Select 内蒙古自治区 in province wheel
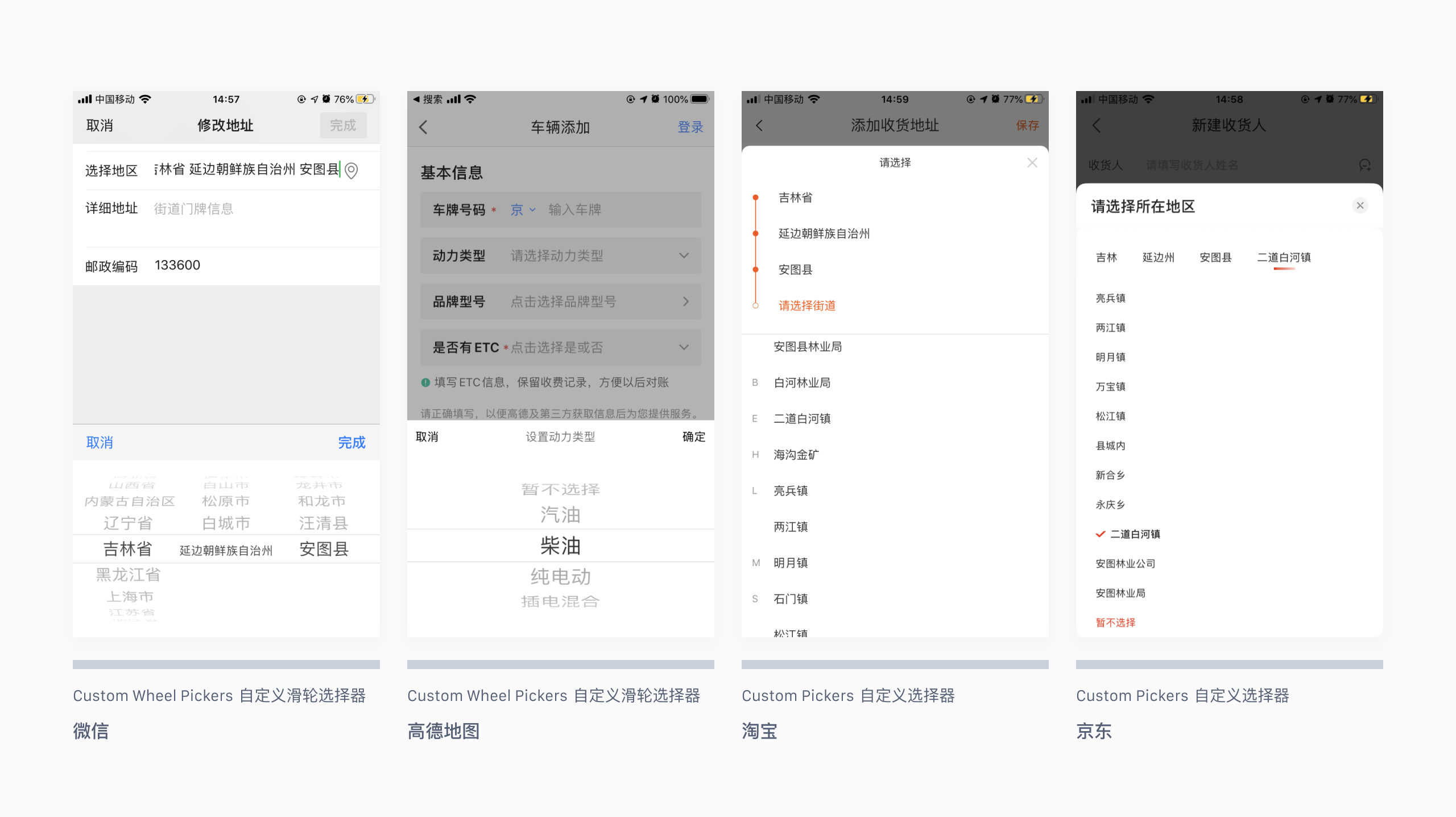The width and height of the screenshot is (1456, 817). point(129,501)
